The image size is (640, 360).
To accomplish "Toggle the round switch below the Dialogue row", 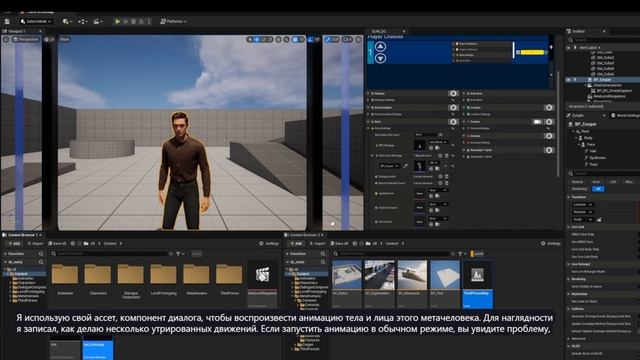I will (x=453, y=107).
